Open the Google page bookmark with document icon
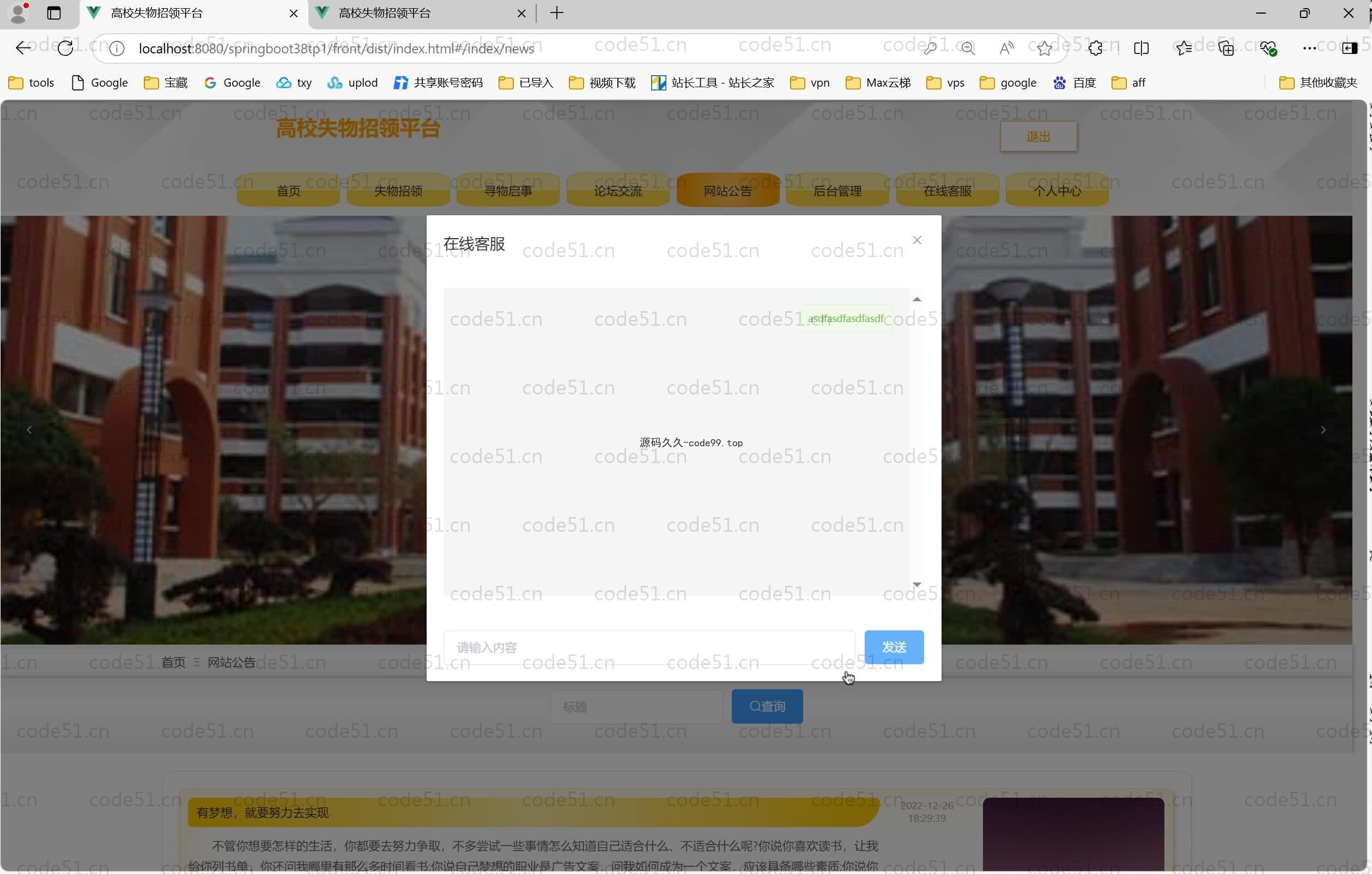Image resolution: width=1372 pixels, height=874 pixels. click(100, 83)
